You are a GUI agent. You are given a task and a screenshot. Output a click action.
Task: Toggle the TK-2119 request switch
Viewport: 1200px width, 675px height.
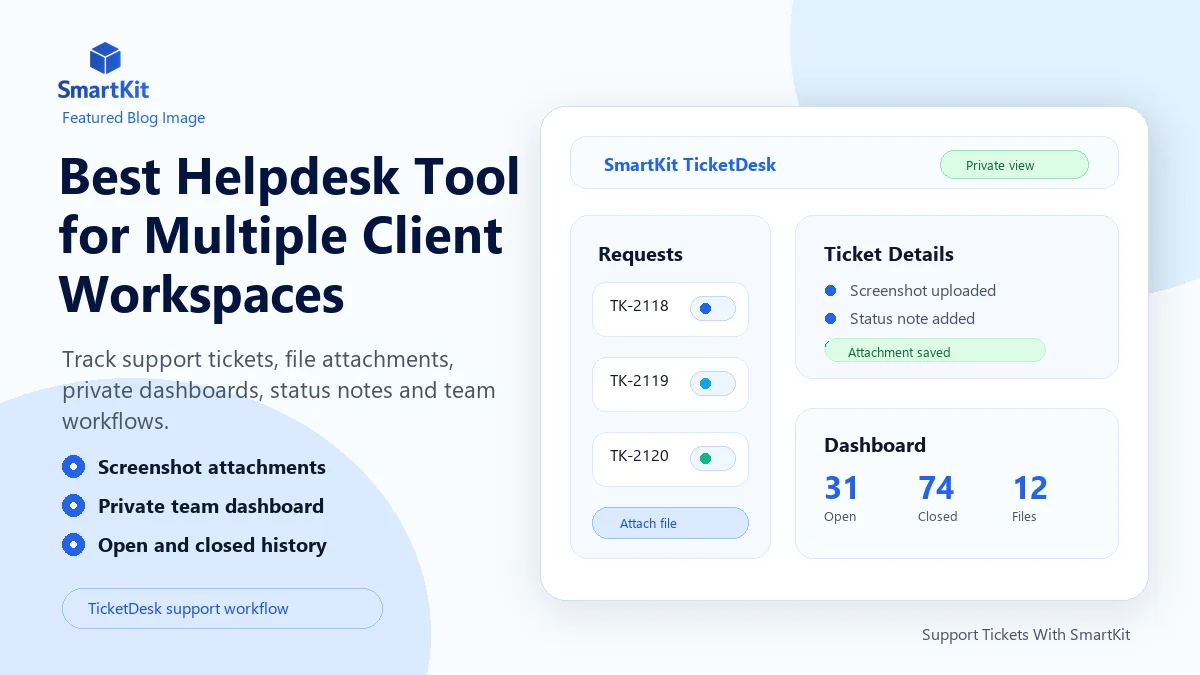[713, 384]
